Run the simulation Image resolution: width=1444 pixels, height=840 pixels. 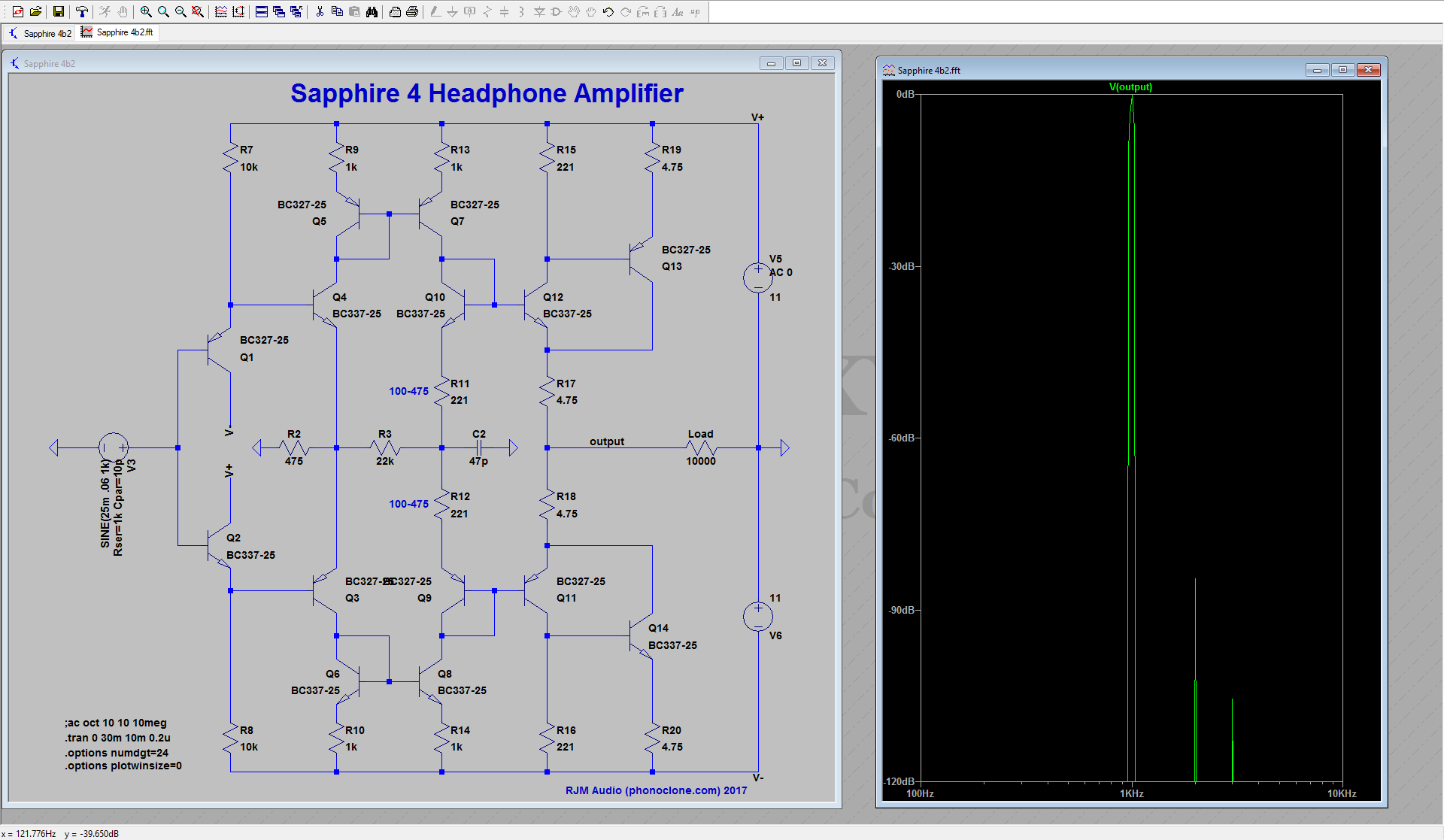click(105, 11)
